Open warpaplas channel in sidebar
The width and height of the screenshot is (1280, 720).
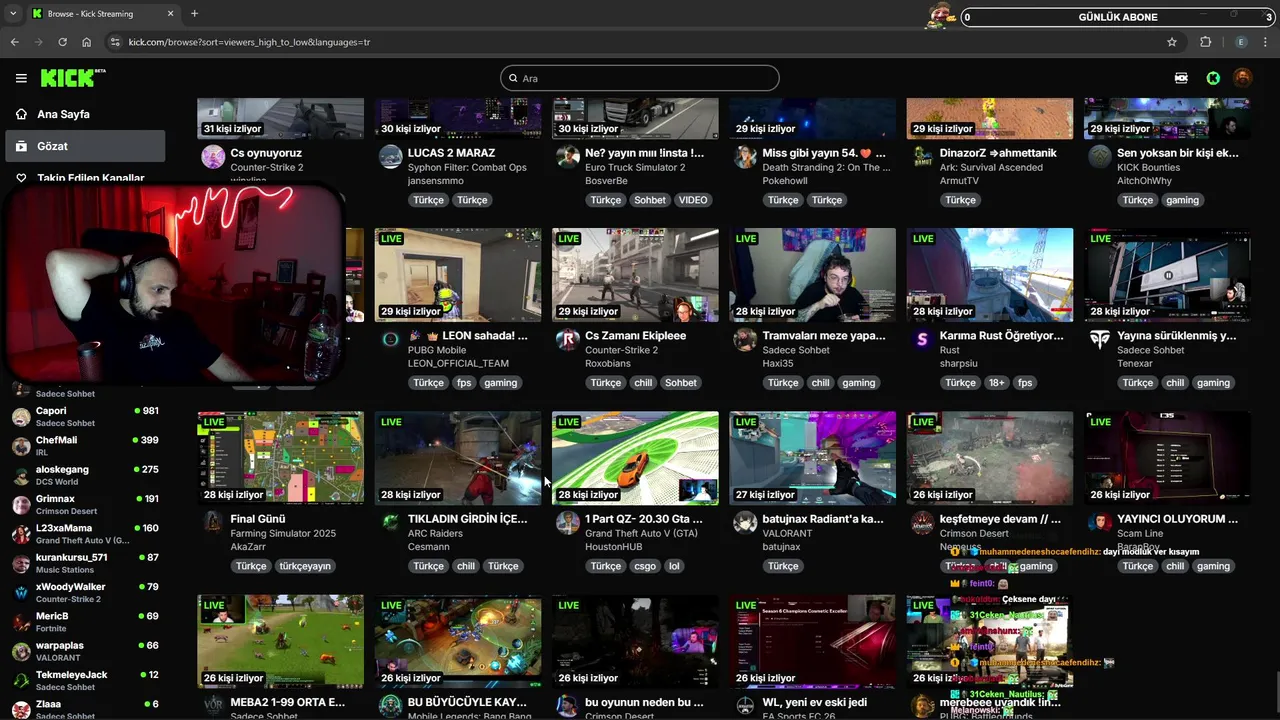[85, 651]
